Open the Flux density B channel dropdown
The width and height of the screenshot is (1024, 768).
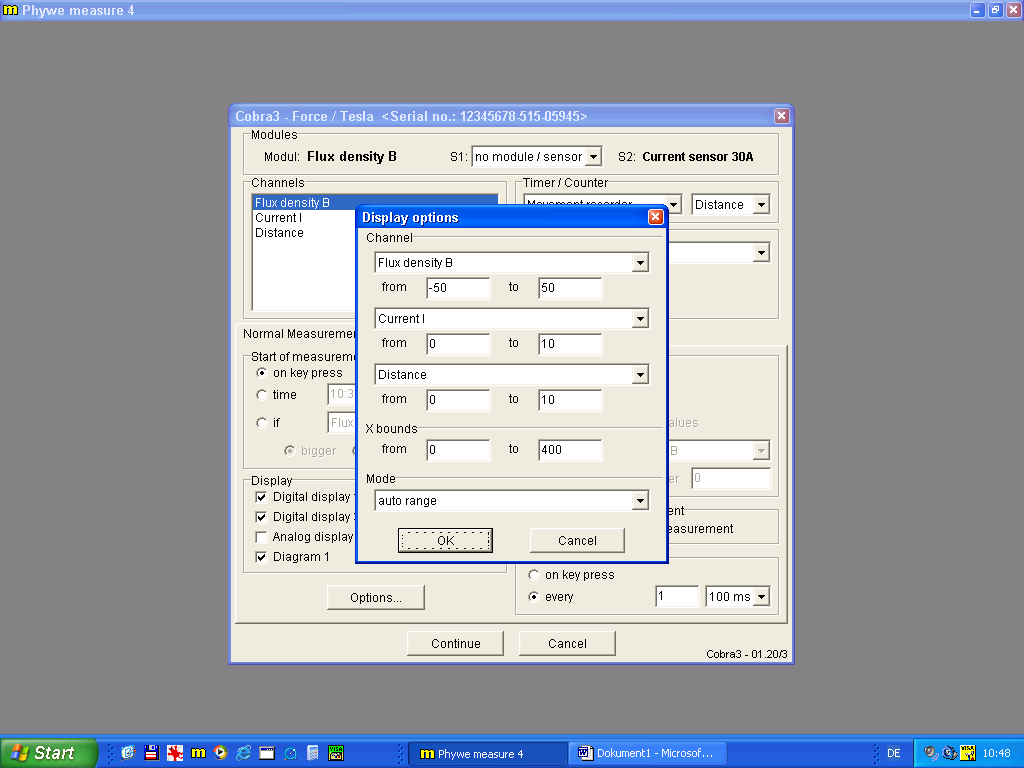click(x=640, y=263)
